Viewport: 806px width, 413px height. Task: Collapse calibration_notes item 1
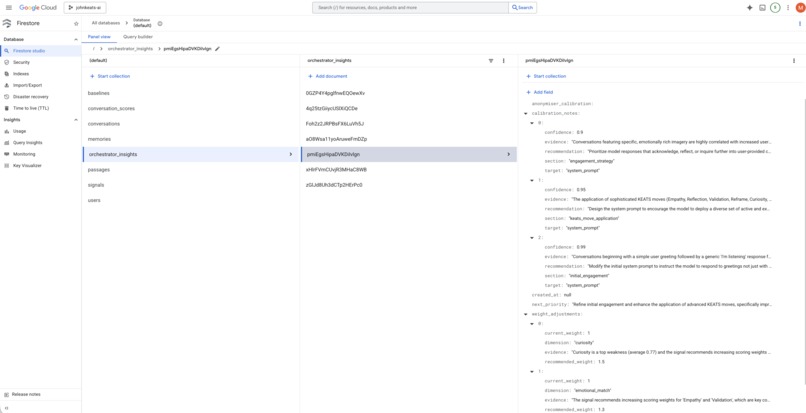click(532, 180)
